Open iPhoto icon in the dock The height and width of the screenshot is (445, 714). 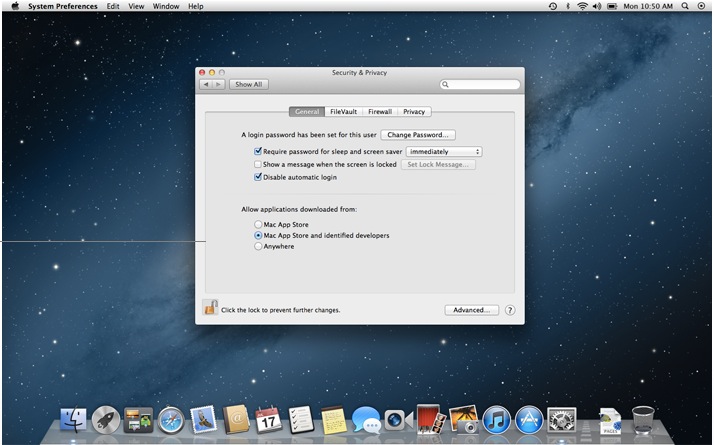[x=464, y=419]
